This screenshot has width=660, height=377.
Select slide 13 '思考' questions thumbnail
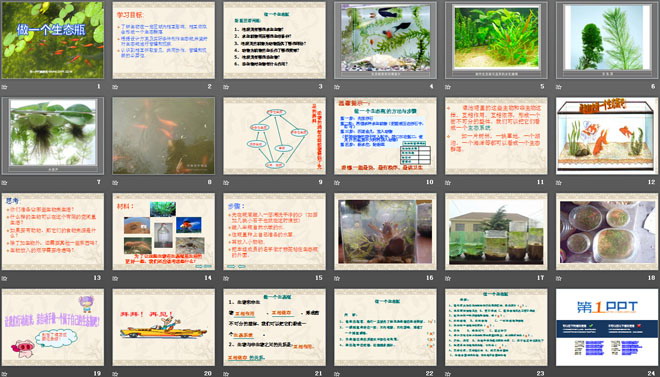[53, 231]
